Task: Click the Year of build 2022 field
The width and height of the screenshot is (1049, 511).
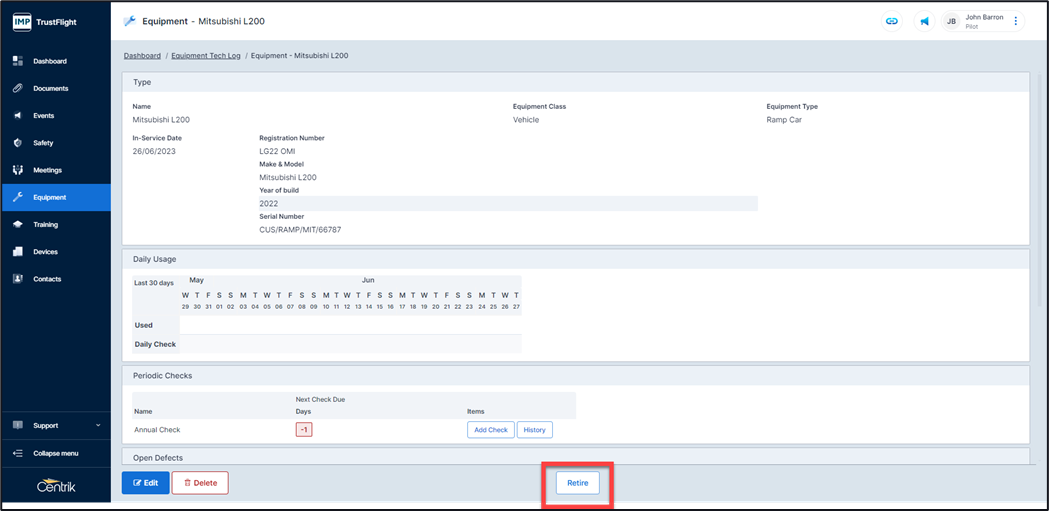Action: click(x=507, y=203)
